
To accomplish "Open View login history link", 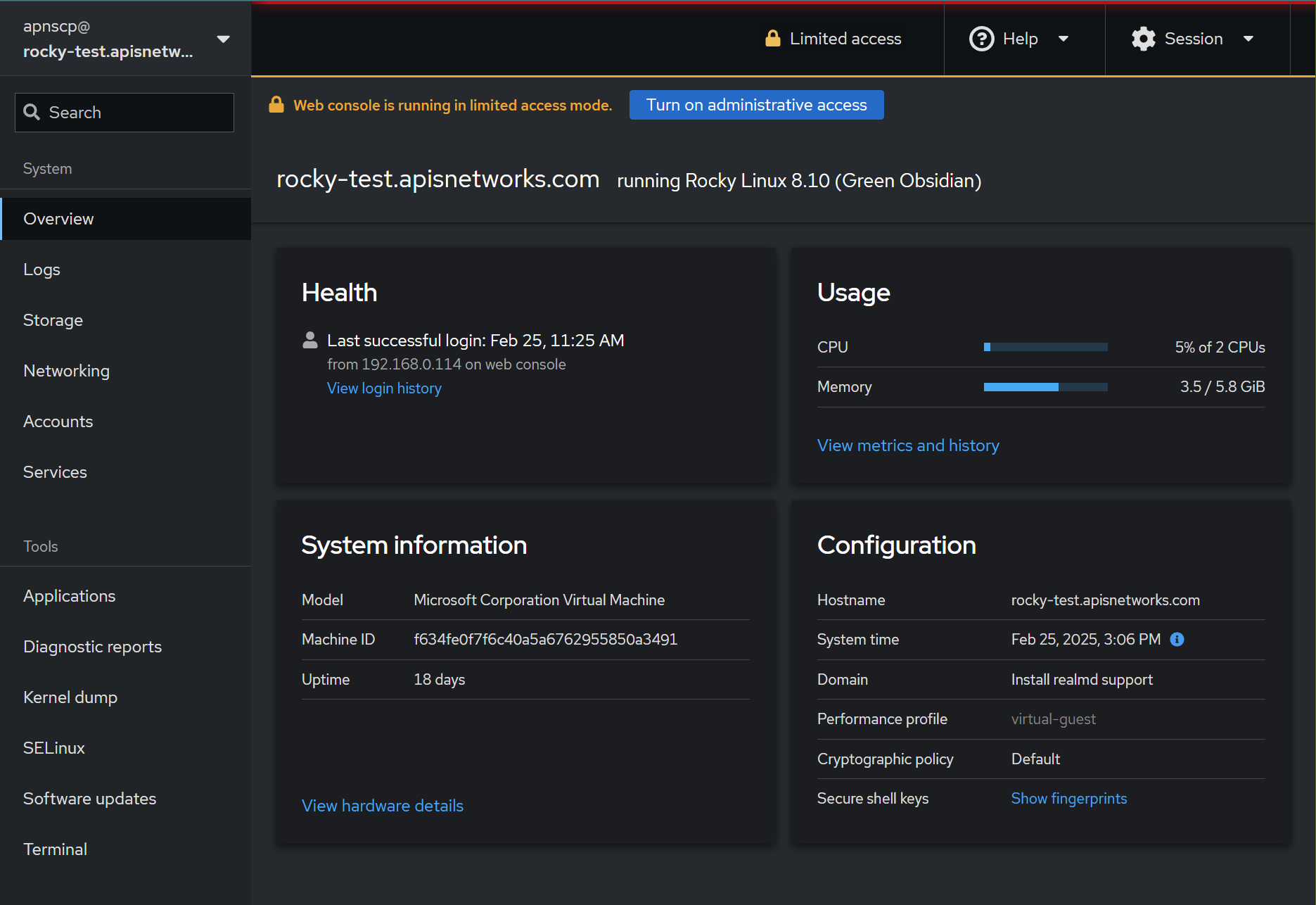I will click(384, 388).
